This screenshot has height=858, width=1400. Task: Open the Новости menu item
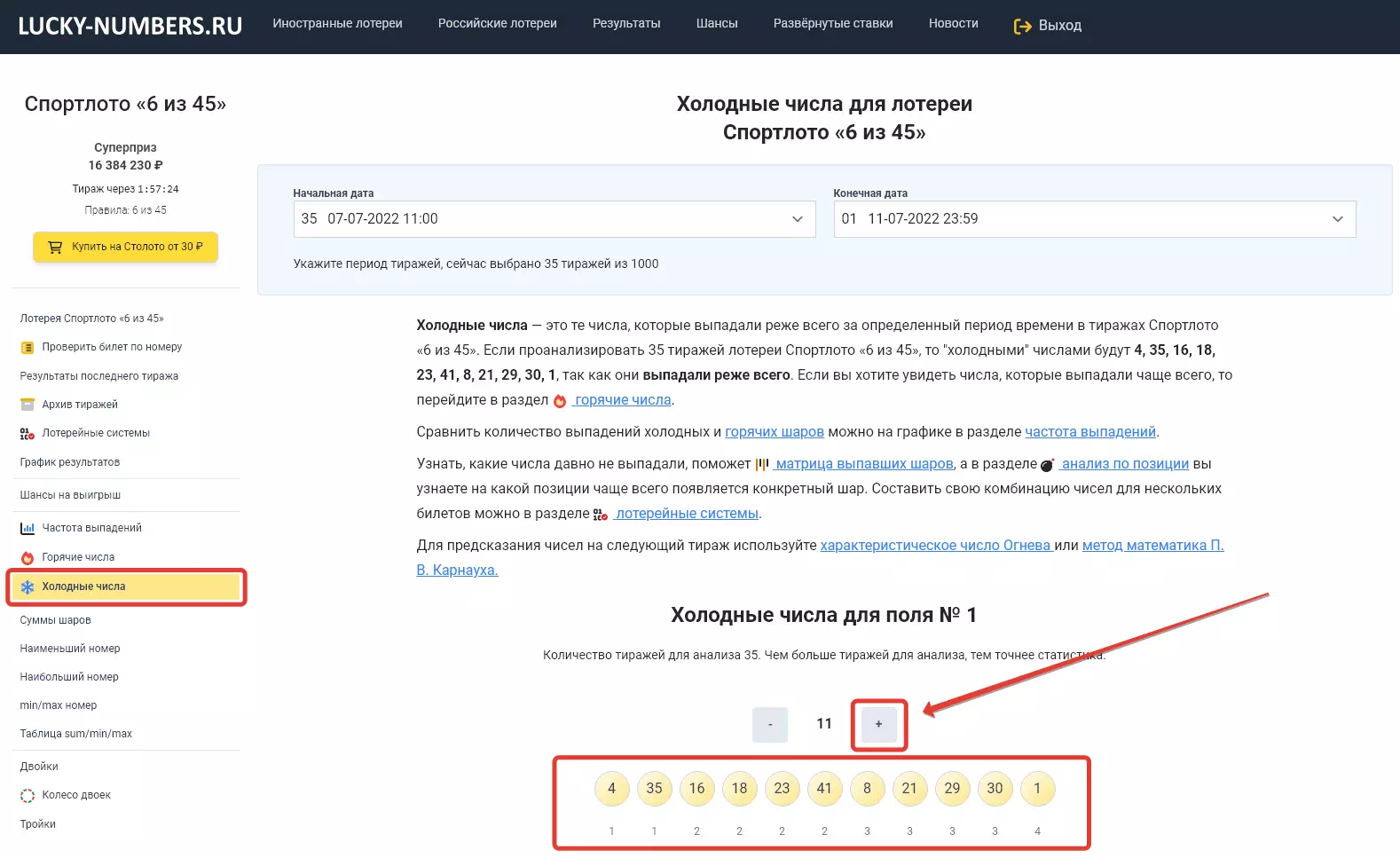[954, 24]
